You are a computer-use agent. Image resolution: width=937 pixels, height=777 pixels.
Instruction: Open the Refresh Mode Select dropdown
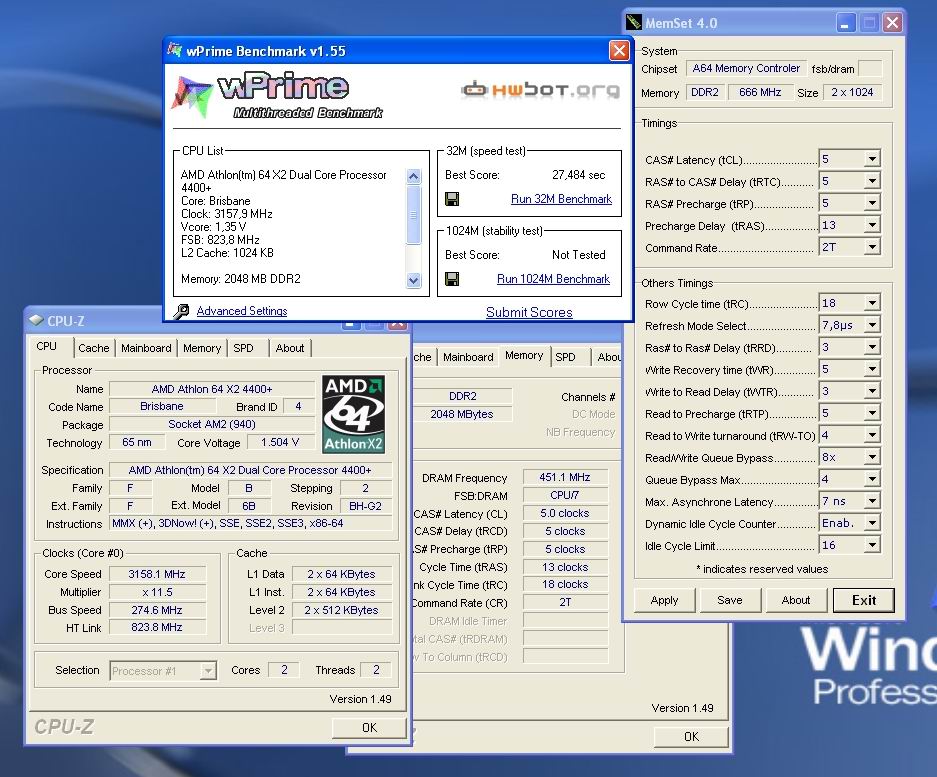872,325
